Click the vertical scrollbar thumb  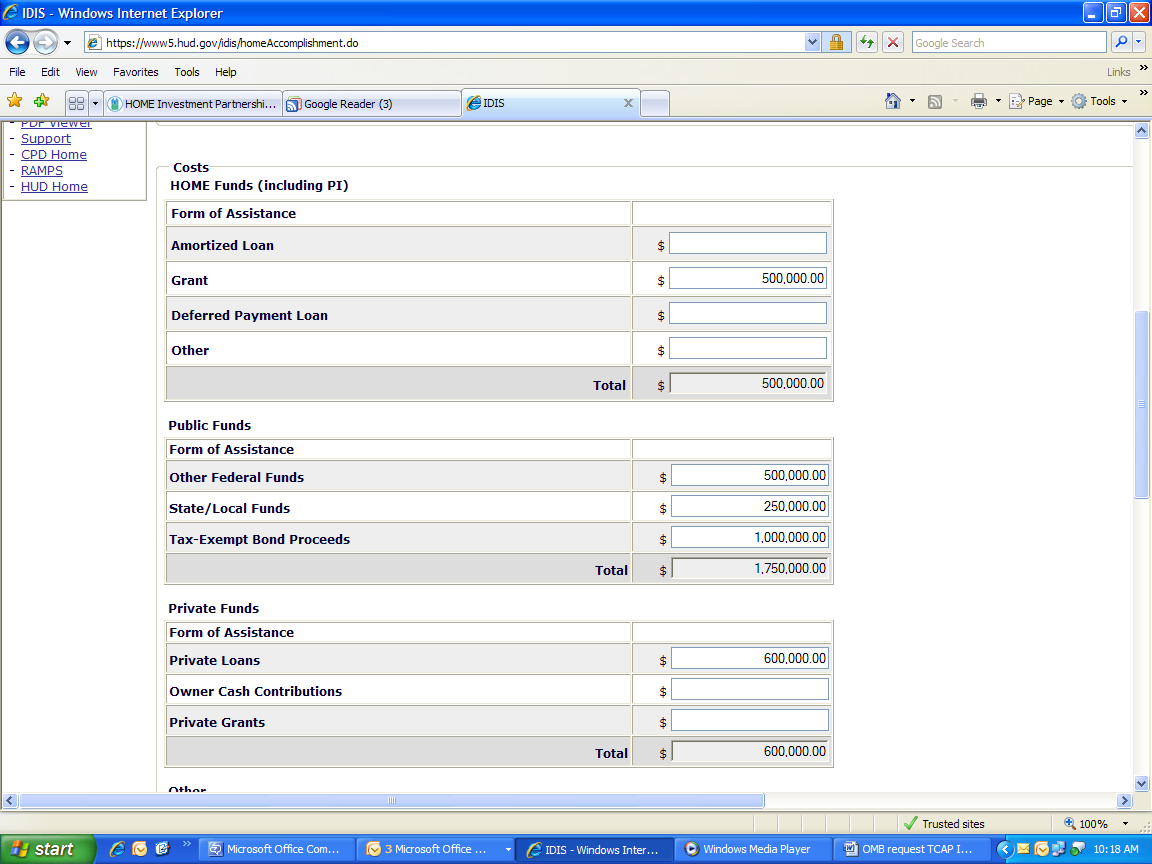click(1141, 404)
